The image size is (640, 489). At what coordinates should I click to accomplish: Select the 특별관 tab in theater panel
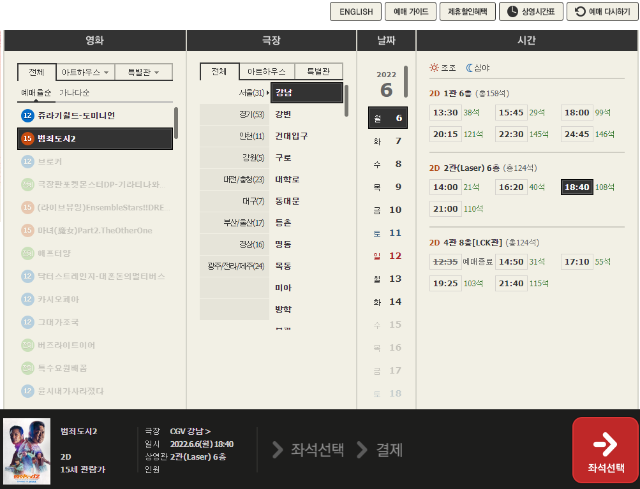pos(318,71)
